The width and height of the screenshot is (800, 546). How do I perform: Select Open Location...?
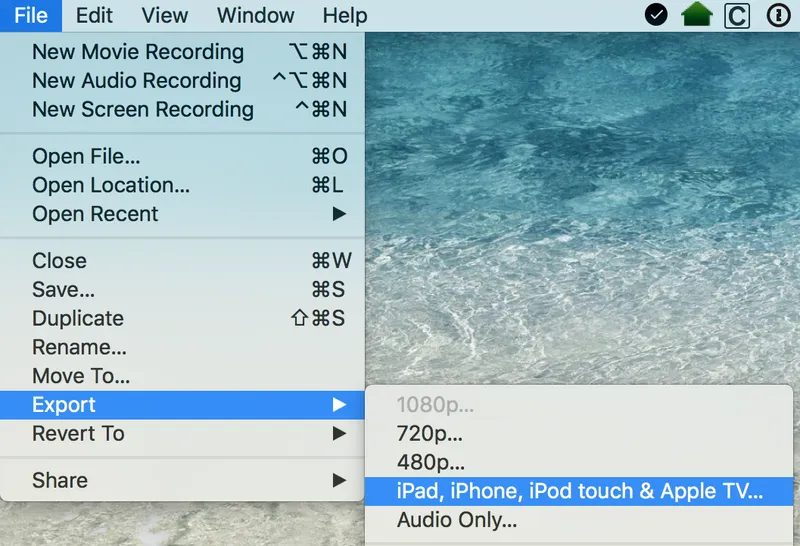click(x=182, y=185)
